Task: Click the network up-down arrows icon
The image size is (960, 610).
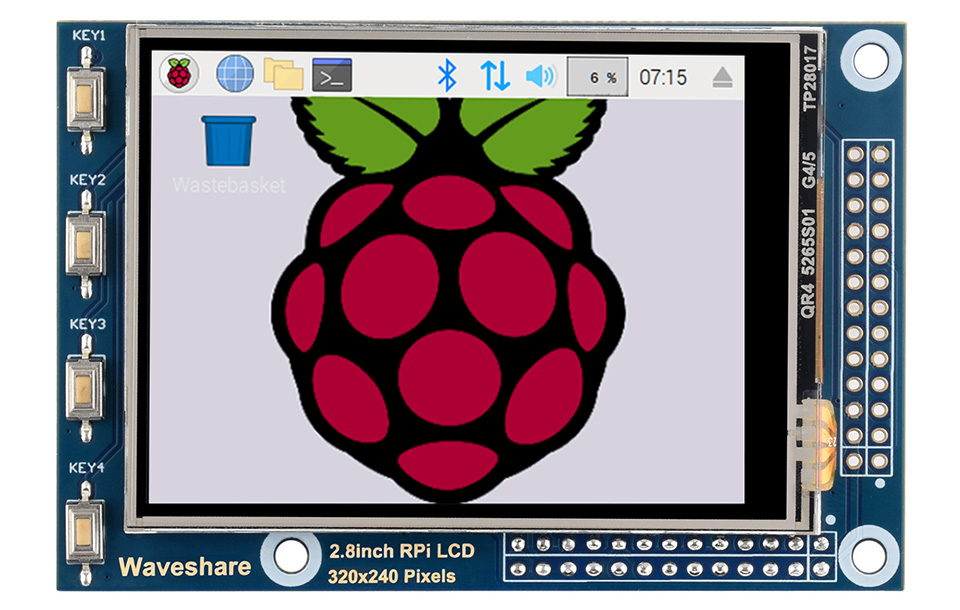Action: (x=495, y=76)
